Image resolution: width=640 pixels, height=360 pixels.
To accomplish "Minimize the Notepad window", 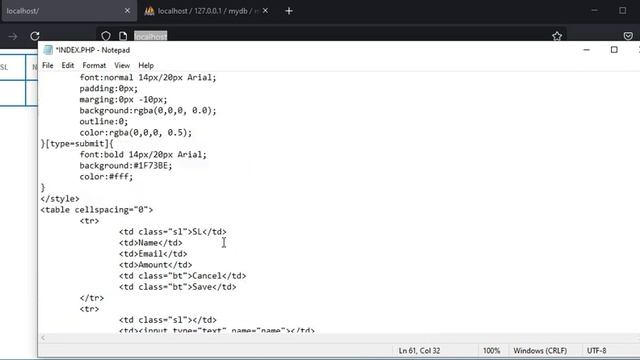I will 587,50.
